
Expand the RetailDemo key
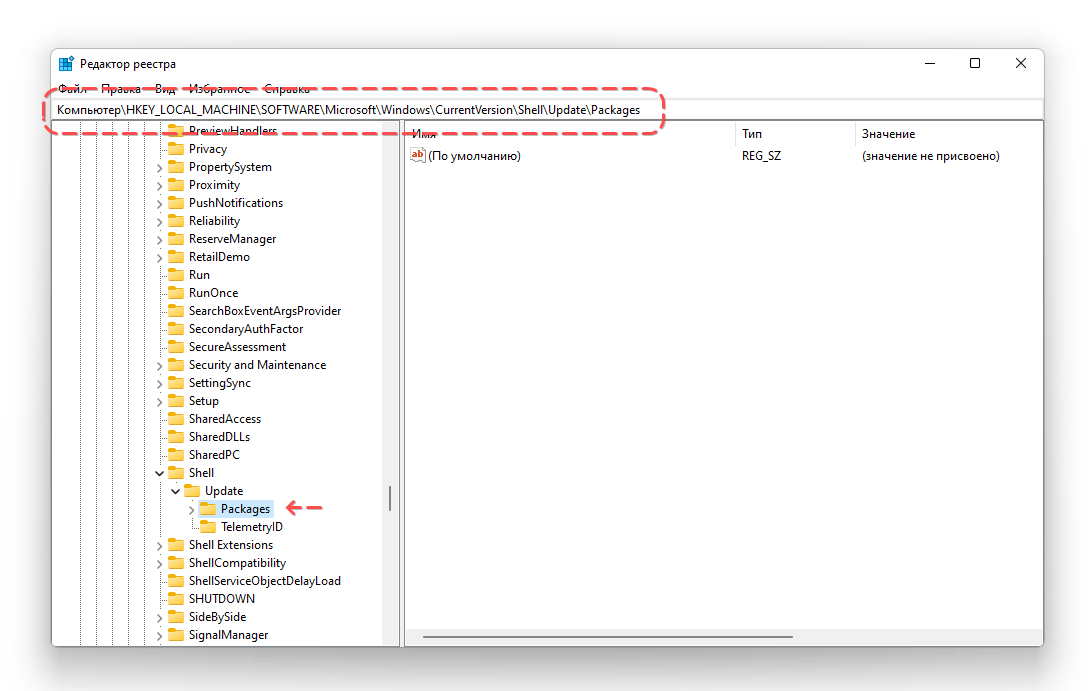pos(160,258)
